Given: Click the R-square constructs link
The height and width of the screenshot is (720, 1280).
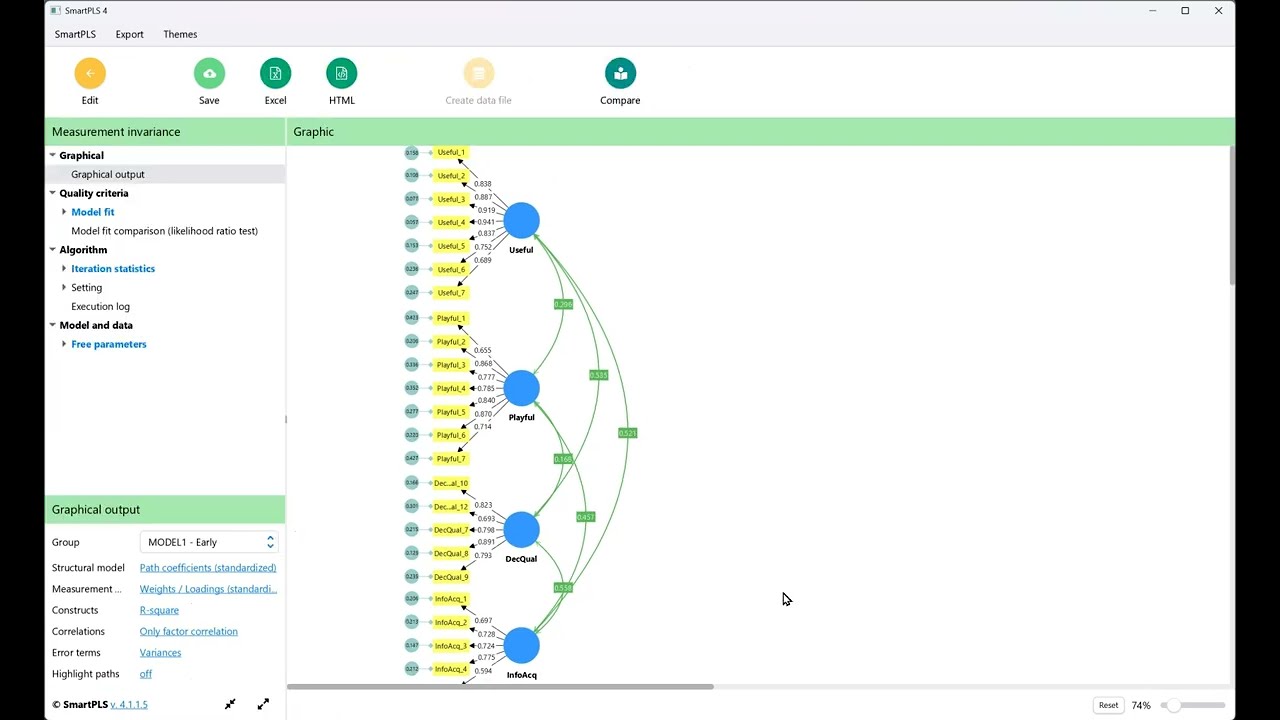Looking at the screenshot, I should (x=159, y=610).
